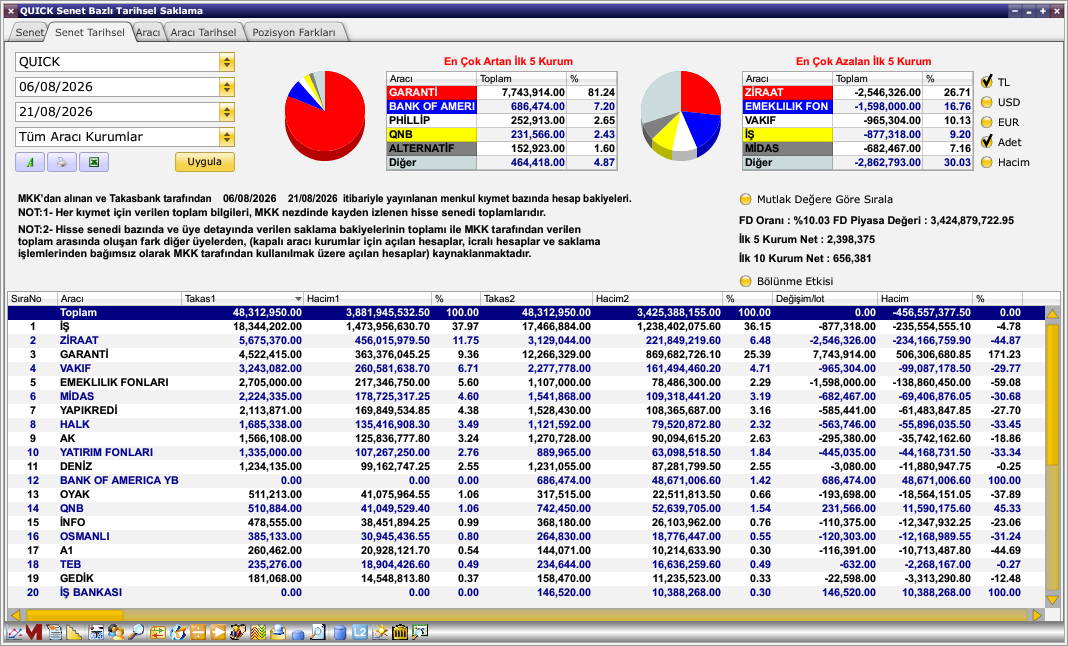Click the sun-star chart icon
Screen dimensions: 1068x646
tap(380, 632)
